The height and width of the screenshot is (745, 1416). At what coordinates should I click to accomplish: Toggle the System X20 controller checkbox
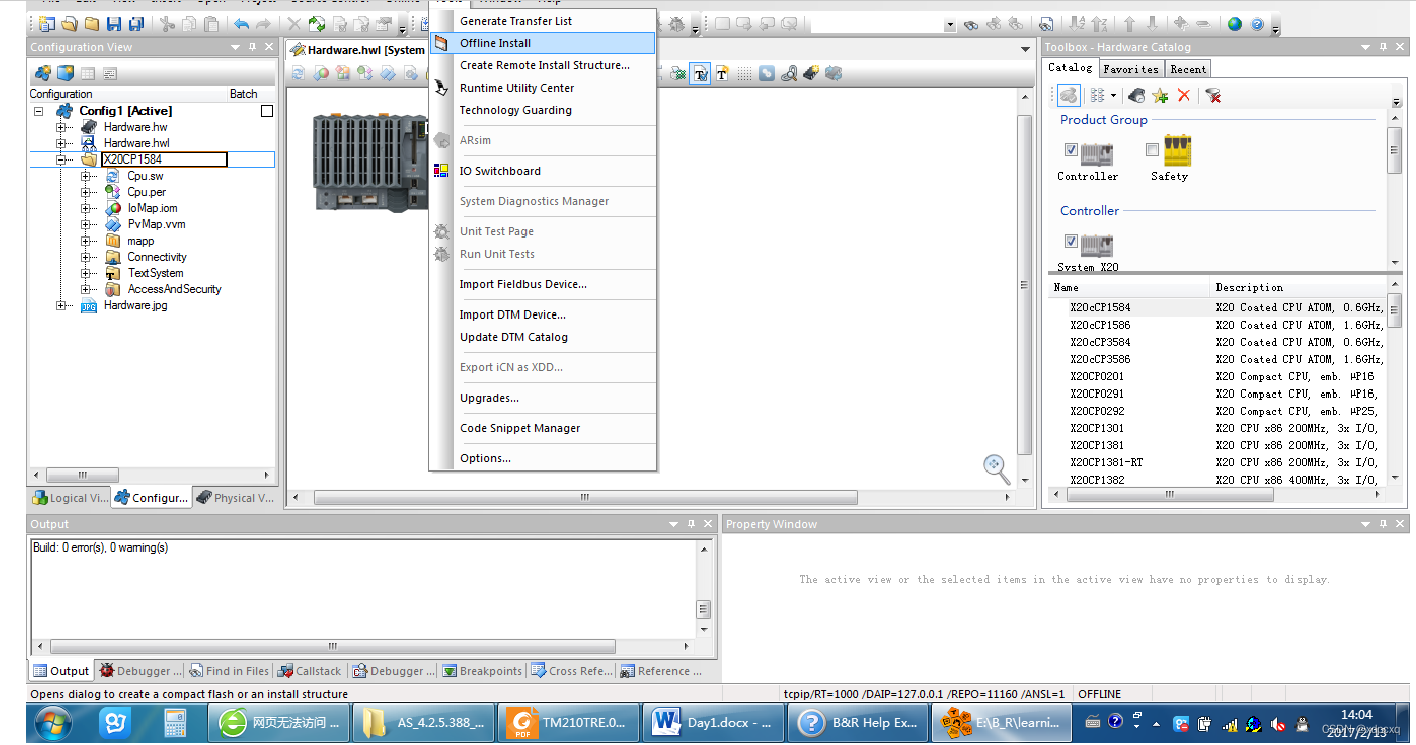pos(1071,241)
